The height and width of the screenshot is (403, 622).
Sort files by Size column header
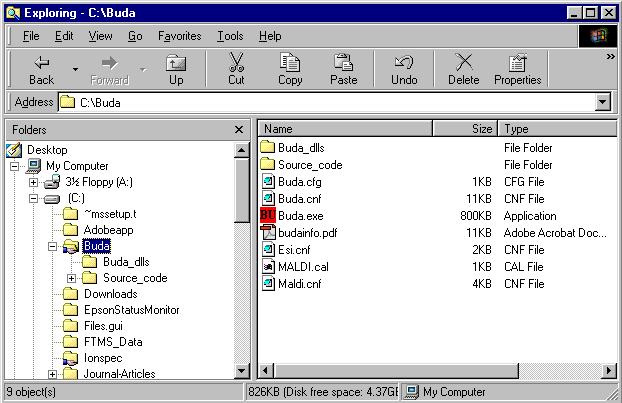(465, 129)
